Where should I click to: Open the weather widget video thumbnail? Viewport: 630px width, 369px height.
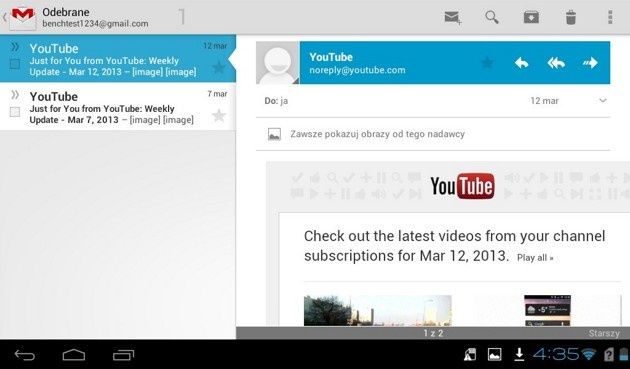click(x=547, y=310)
